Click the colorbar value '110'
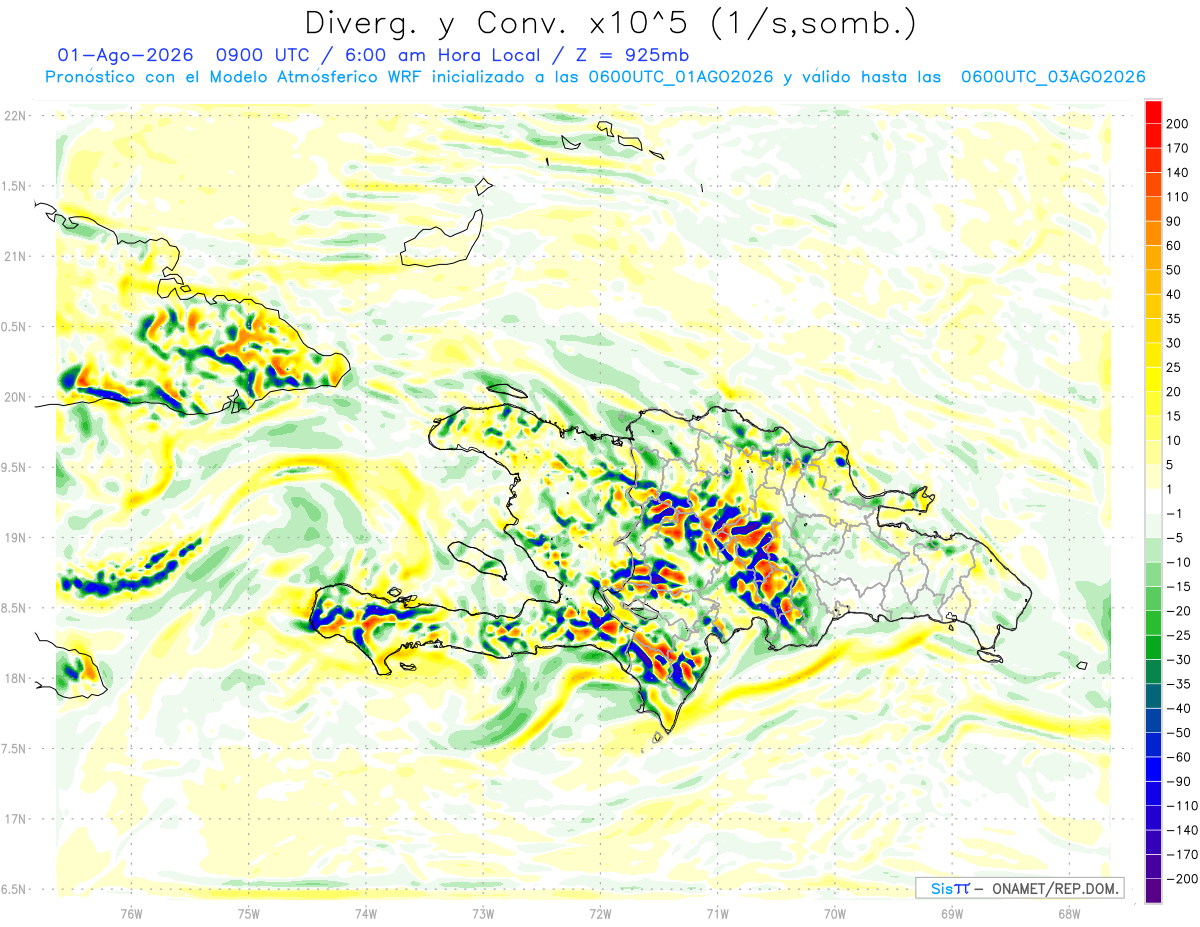1200x927 pixels. [x=1178, y=197]
